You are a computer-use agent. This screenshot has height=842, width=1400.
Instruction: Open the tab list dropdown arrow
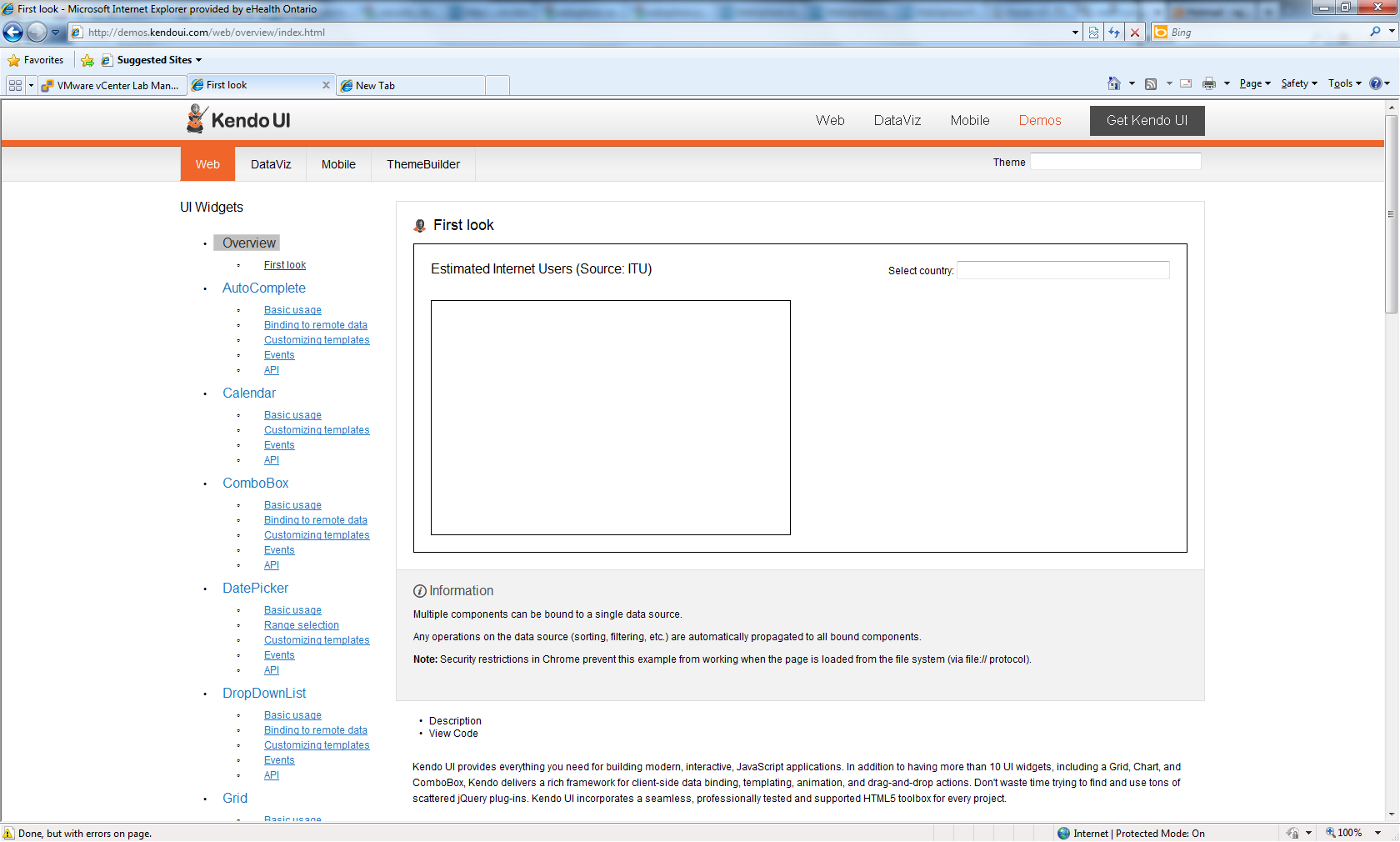pyautogui.click(x=32, y=85)
